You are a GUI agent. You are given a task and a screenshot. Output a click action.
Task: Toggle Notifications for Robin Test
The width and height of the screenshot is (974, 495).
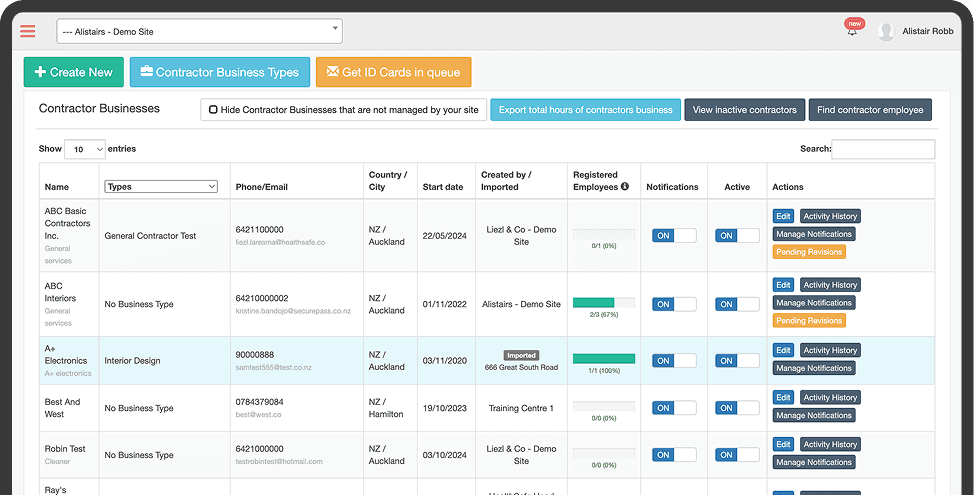point(674,455)
